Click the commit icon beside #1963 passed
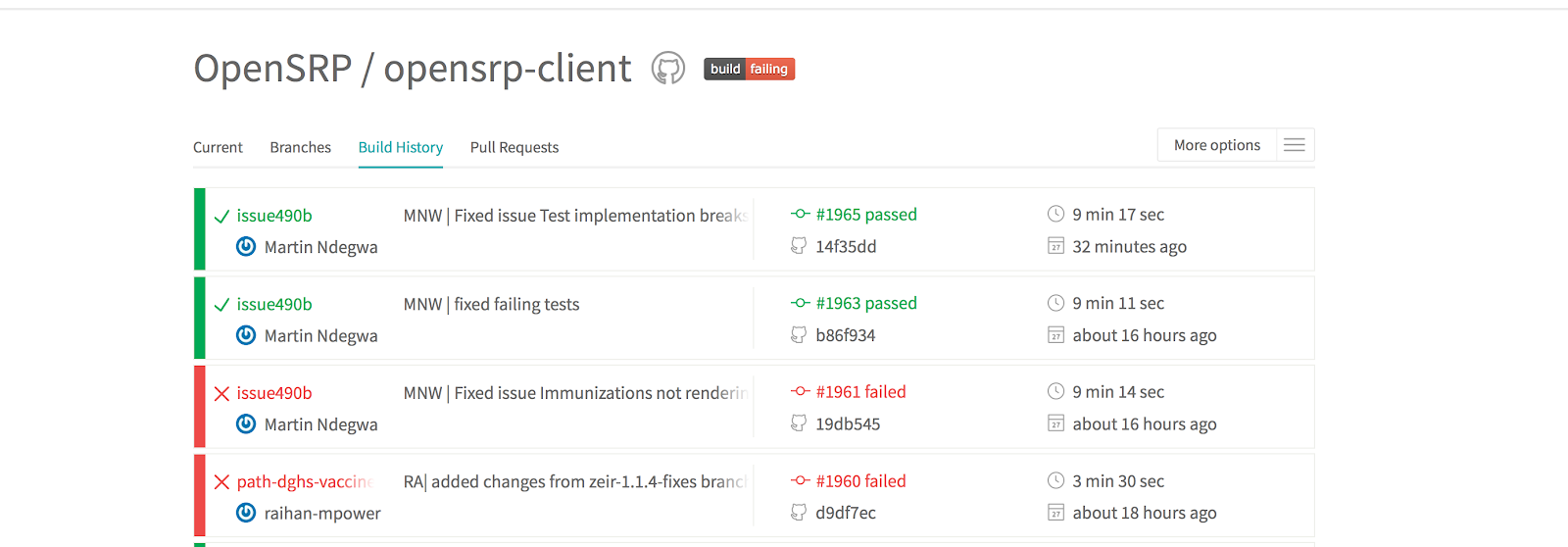1568x547 pixels. [x=800, y=303]
